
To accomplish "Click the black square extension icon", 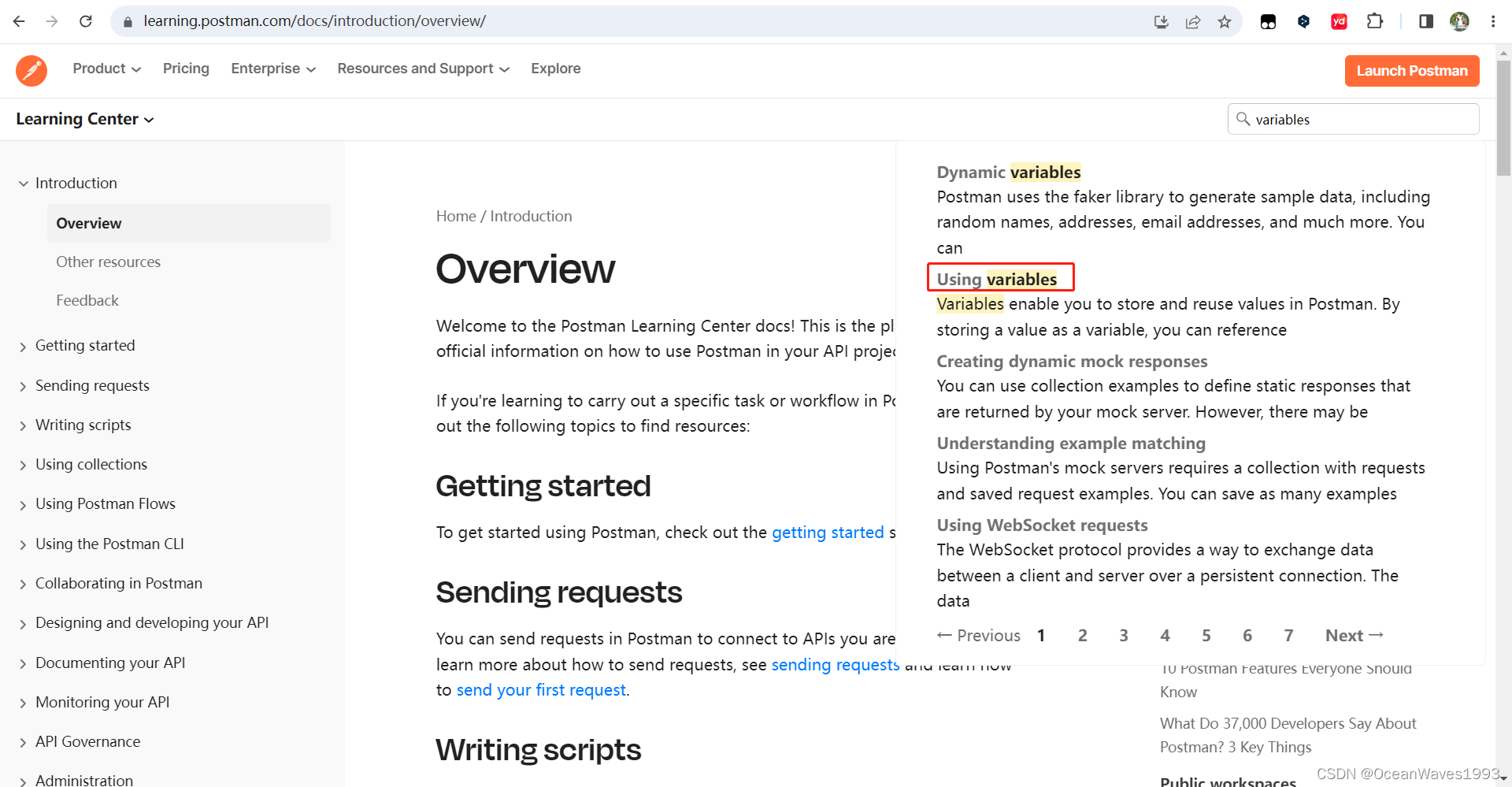I will (1268, 22).
